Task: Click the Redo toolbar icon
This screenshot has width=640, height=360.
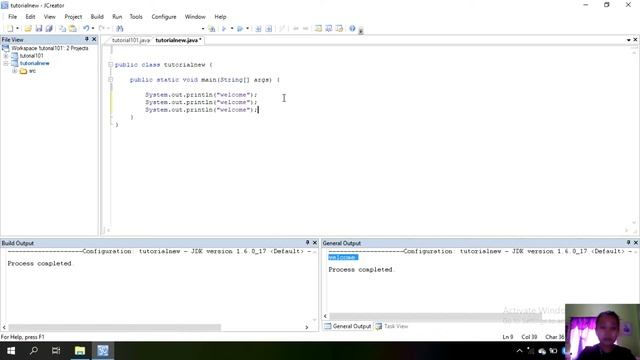Action: tap(102, 29)
